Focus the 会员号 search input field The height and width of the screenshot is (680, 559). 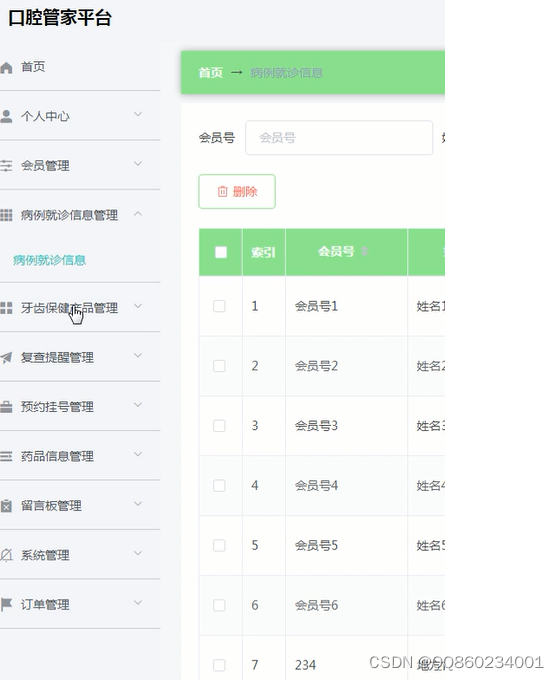click(x=339, y=138)
